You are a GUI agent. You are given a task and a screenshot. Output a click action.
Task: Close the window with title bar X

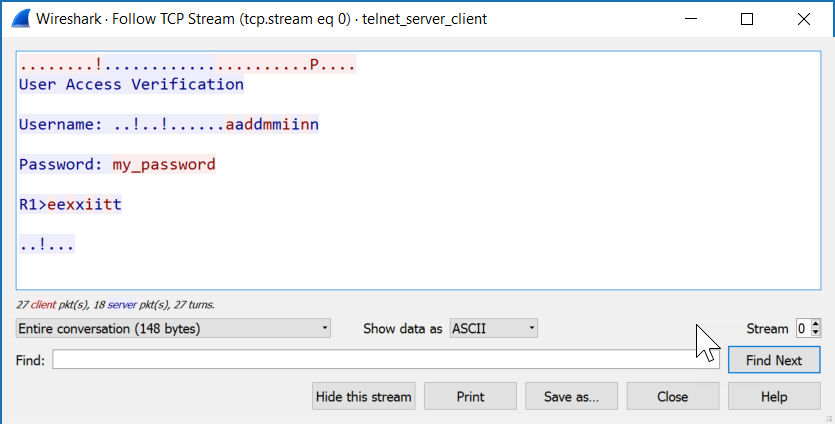pyautogui.click(x=804, y=19)
